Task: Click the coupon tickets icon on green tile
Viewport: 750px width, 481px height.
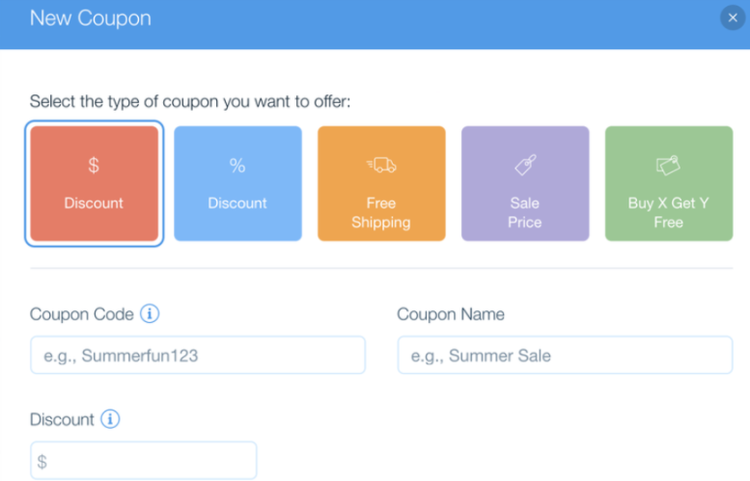Action: [668, 165]
